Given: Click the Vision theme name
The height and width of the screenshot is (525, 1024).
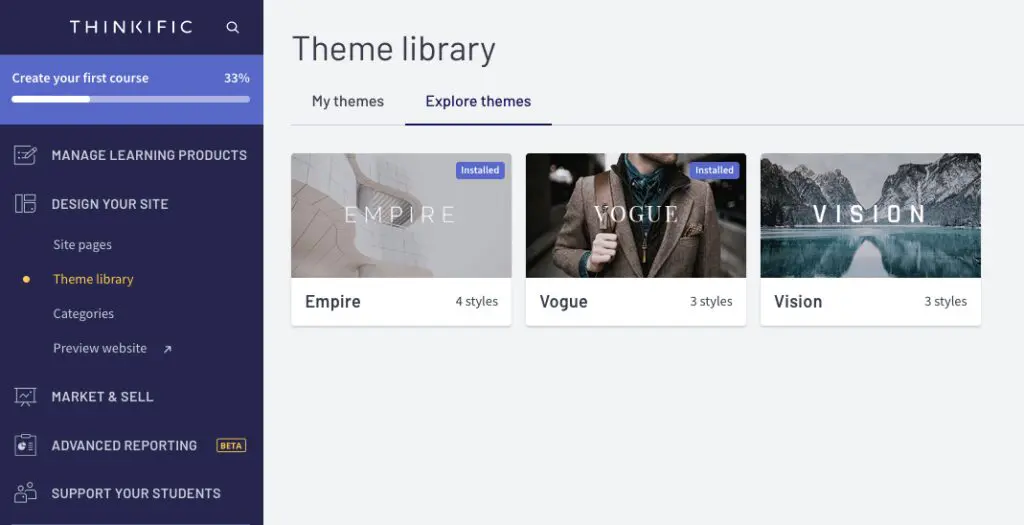Looking at the screenshot, I should point(798,302).
